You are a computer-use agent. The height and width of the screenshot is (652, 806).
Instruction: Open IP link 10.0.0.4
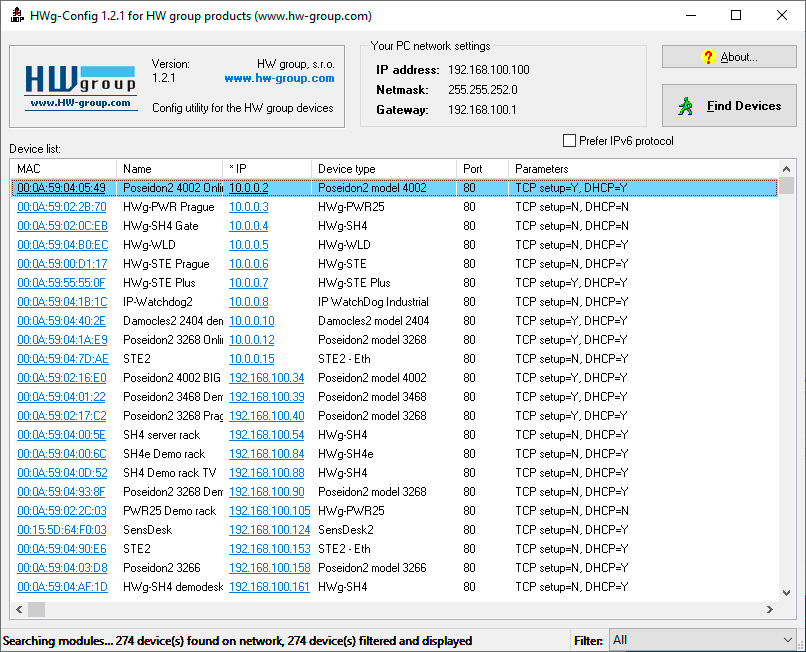click(249, 226)
